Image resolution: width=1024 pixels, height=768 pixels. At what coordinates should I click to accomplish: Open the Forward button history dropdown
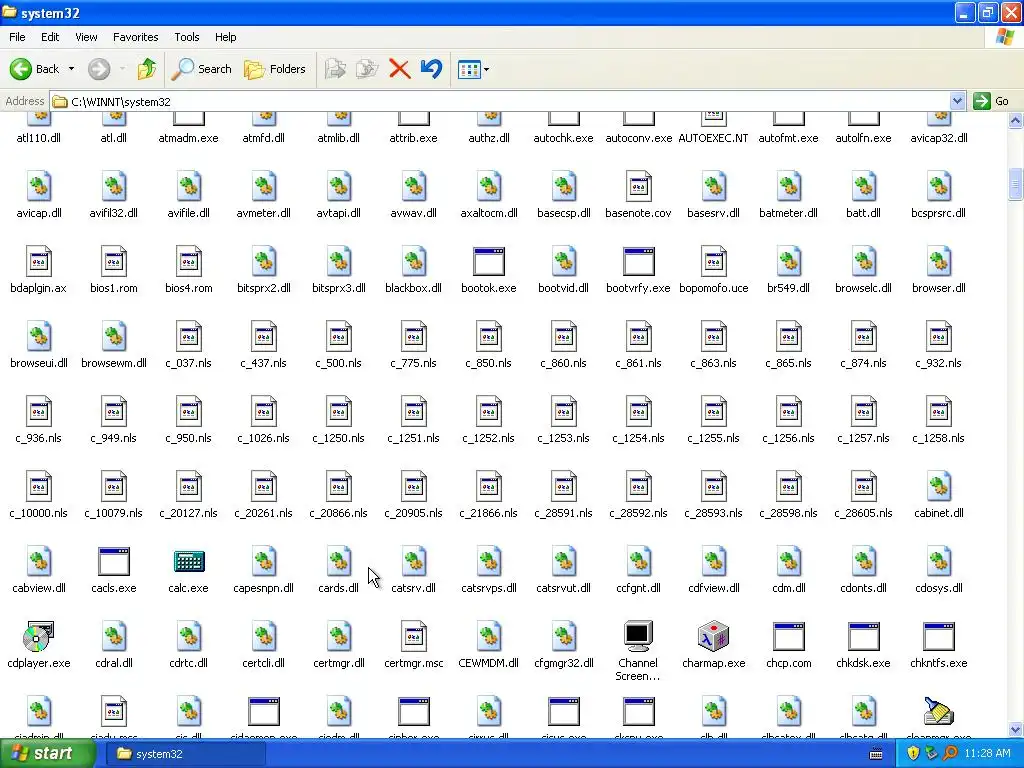point(122,69)
